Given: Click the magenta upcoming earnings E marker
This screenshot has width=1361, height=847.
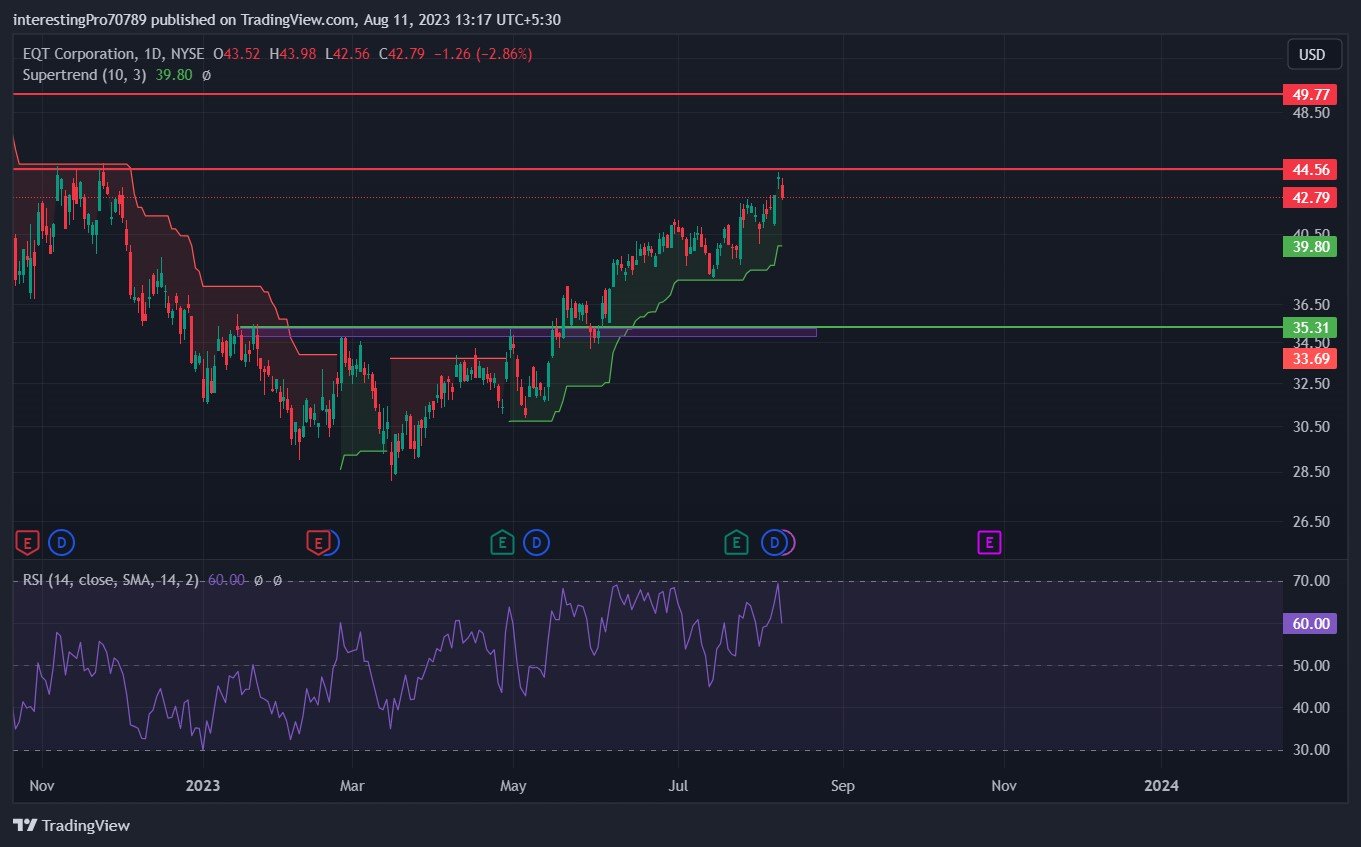Looking at the screenshot, I should pyautogui.click(x=989, y=543).
